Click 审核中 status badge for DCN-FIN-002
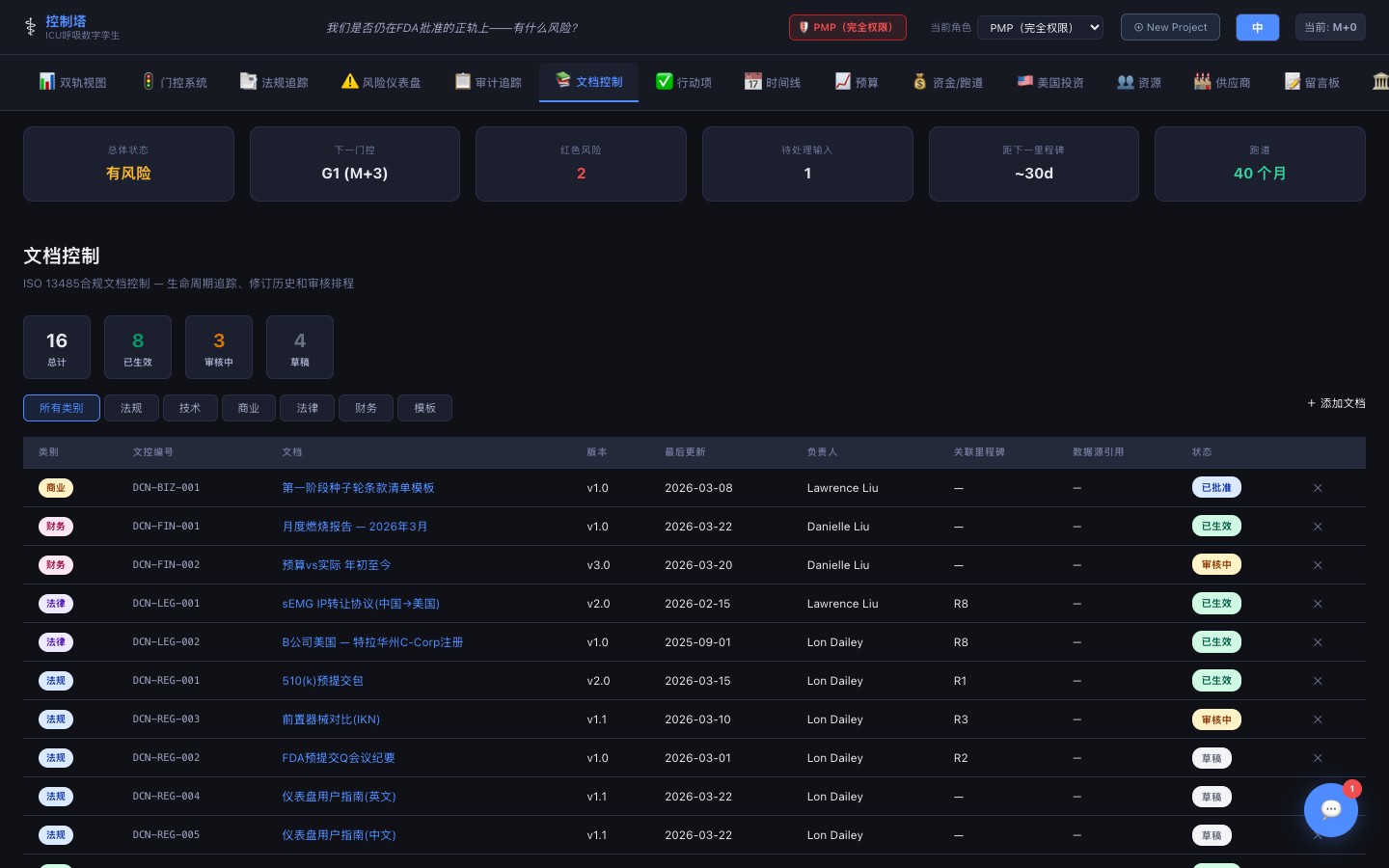1389x868 pixels. click(1216, 565)
